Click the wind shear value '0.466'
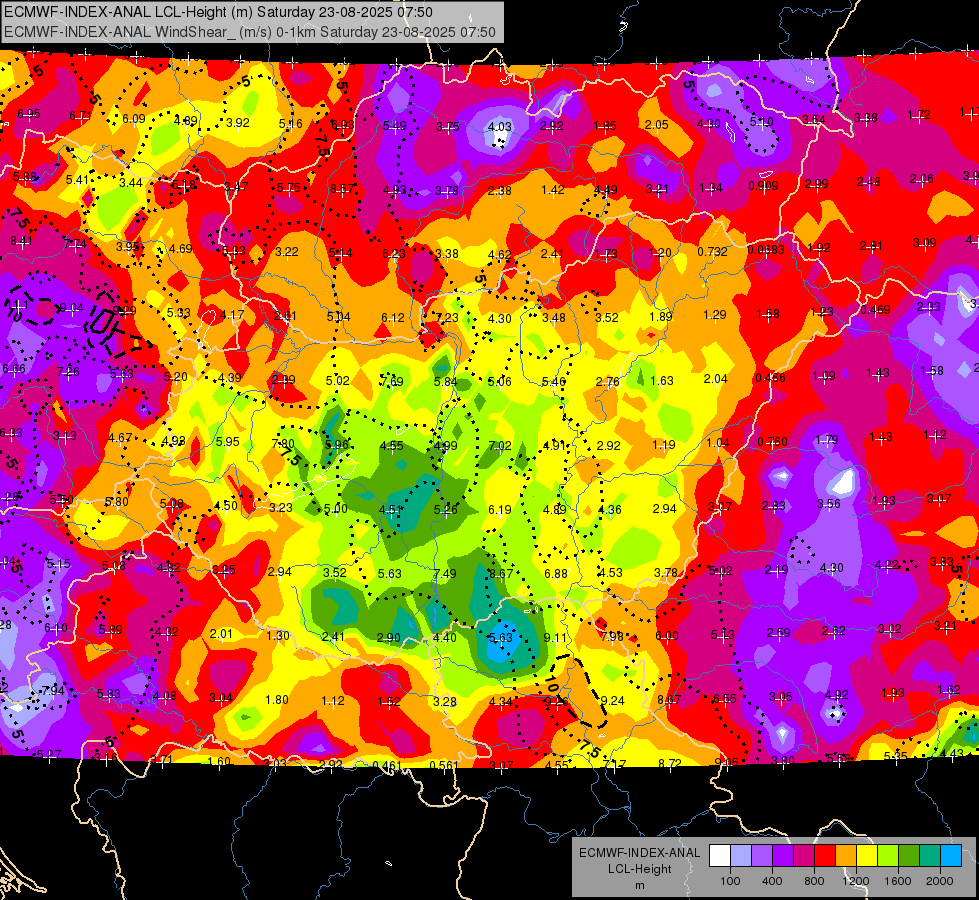Screen dimensions: 979x900 pos(770,377)
